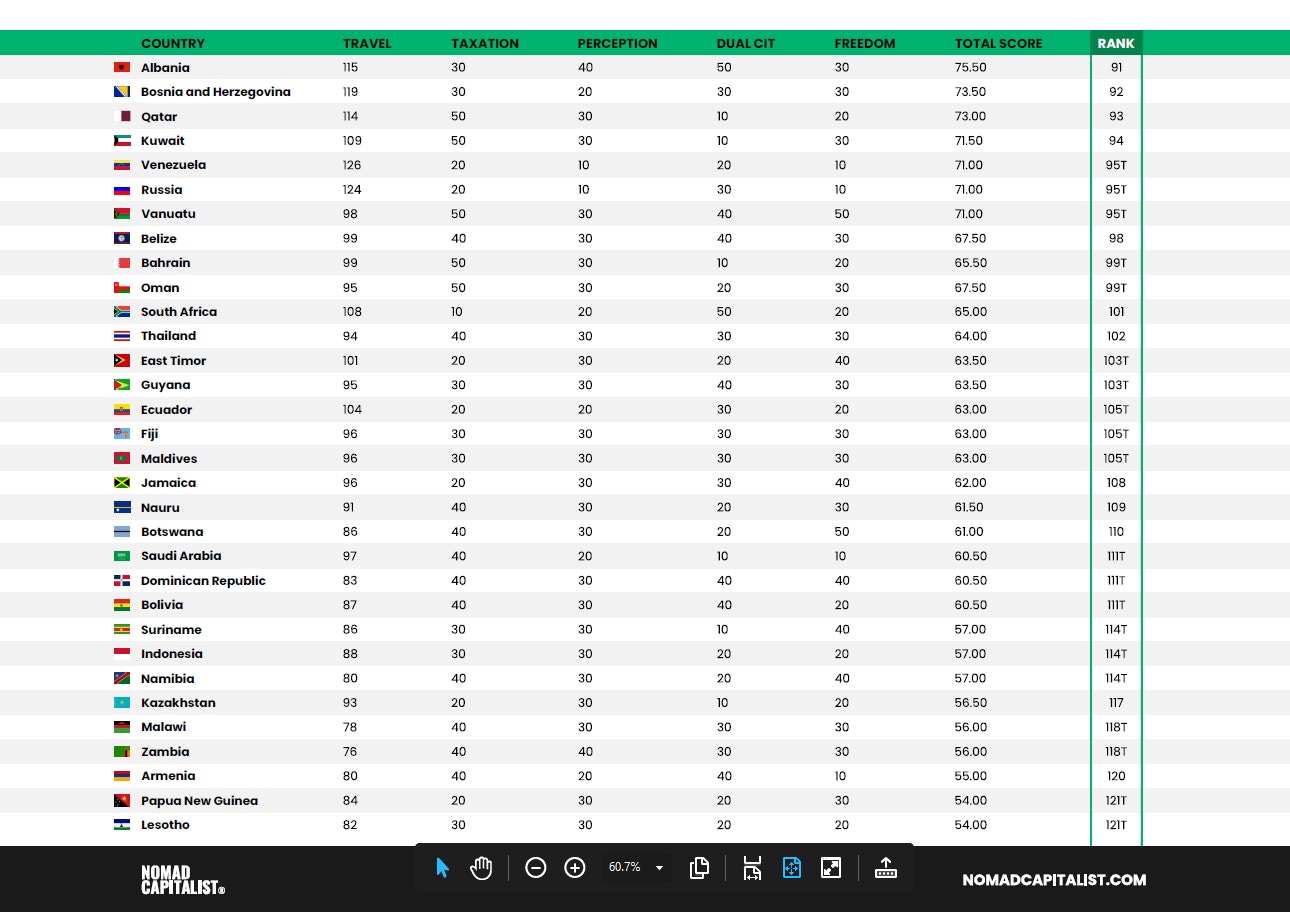Click the Papua New Guinea flag icon

tap(122, 801)
